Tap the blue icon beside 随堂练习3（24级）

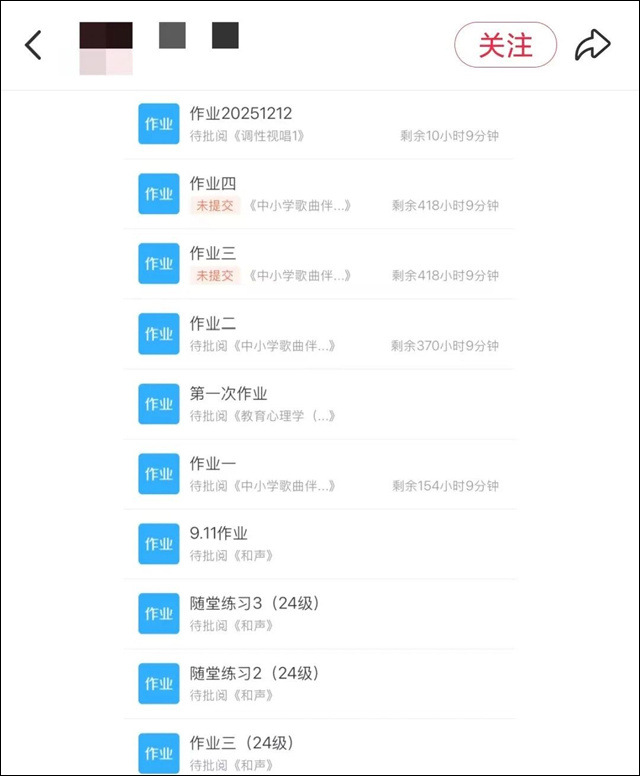coord(158,614)
